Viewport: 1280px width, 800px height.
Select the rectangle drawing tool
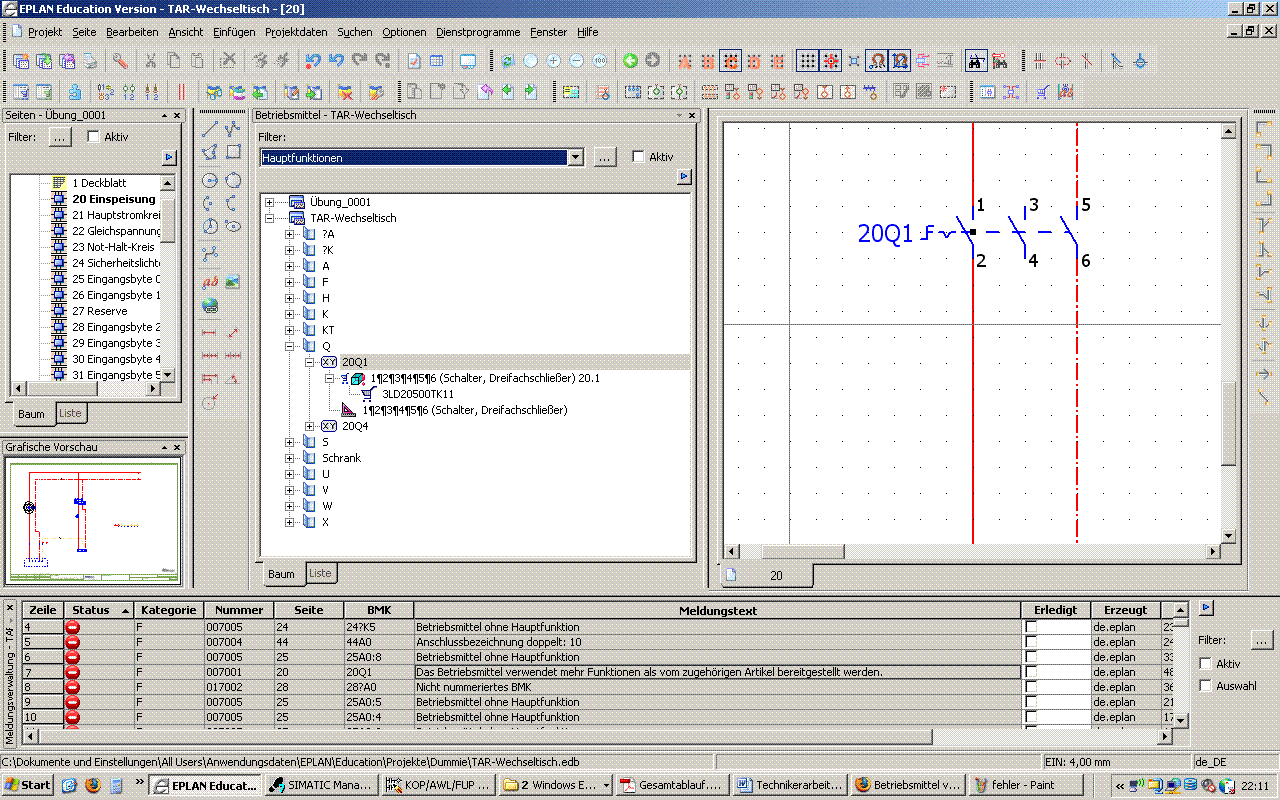point(233,153)
